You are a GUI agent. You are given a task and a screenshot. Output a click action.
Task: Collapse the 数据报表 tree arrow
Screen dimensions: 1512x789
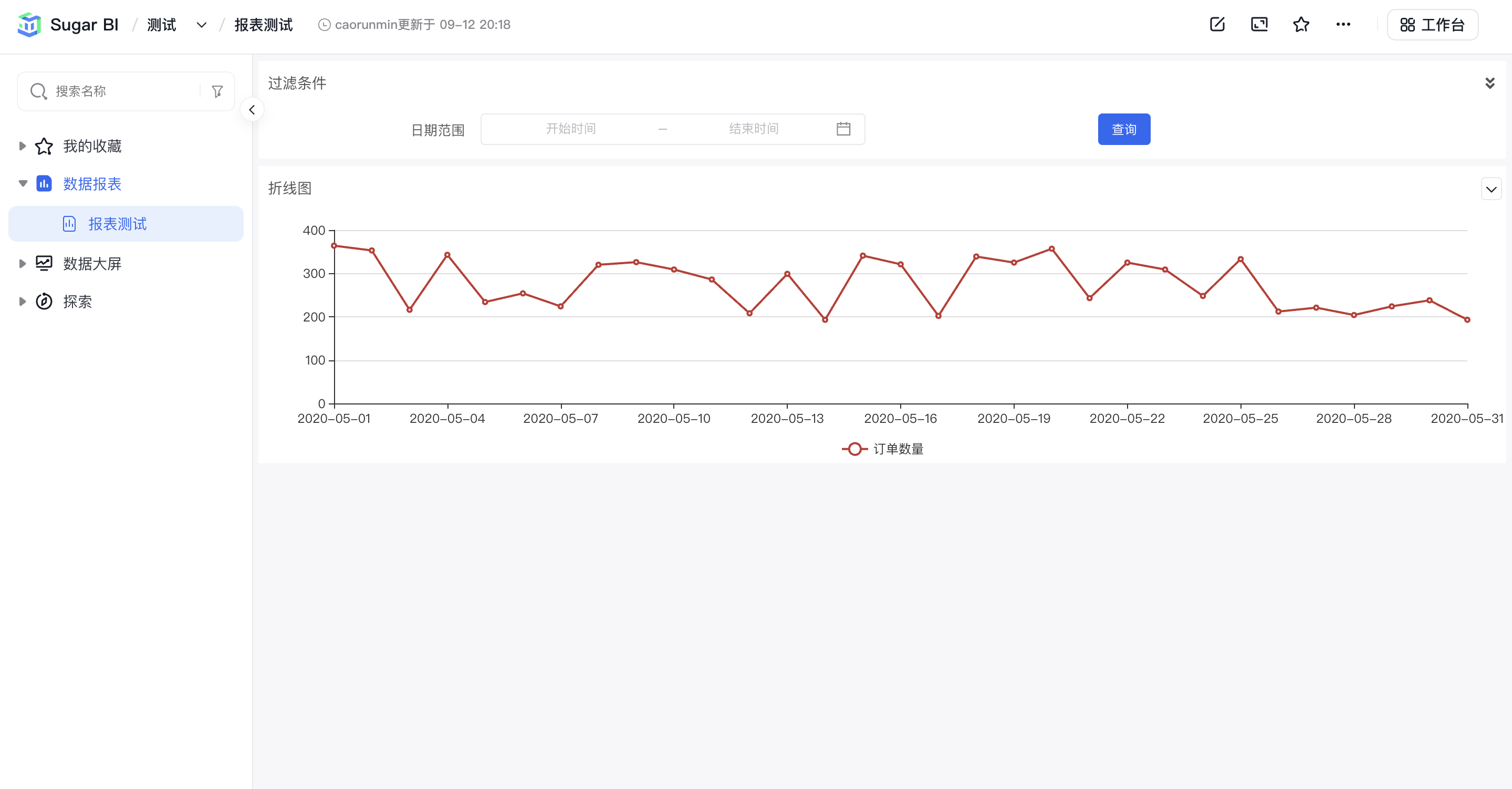pos(23,184)
